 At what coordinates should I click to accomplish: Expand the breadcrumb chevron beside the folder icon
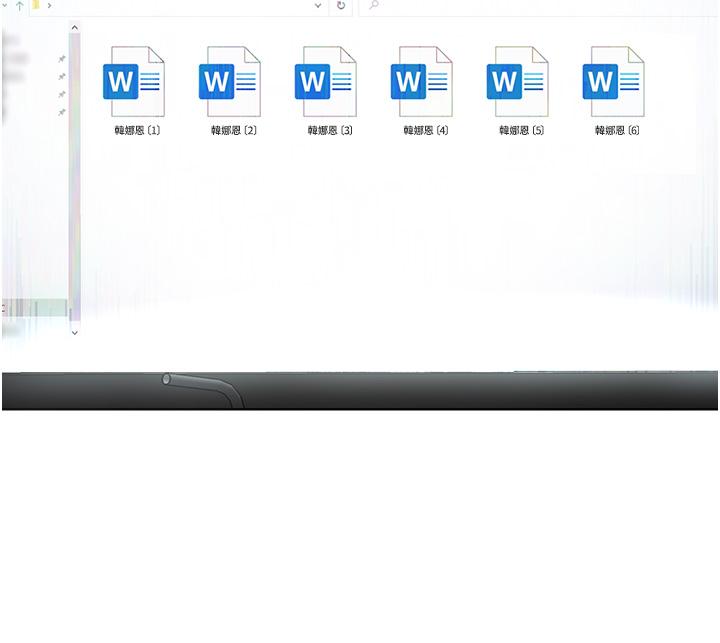[x=49, y=6]
